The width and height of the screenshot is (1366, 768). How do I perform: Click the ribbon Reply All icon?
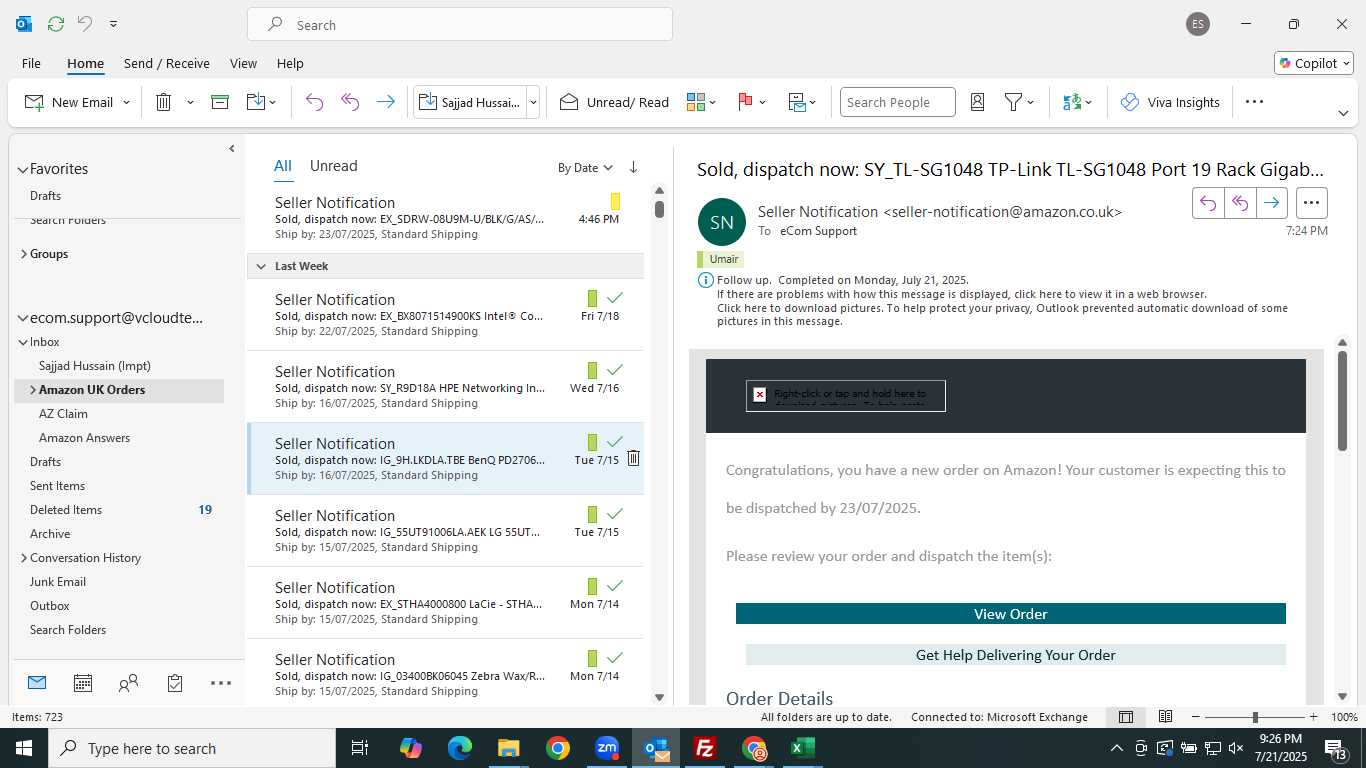coord(350,102)
